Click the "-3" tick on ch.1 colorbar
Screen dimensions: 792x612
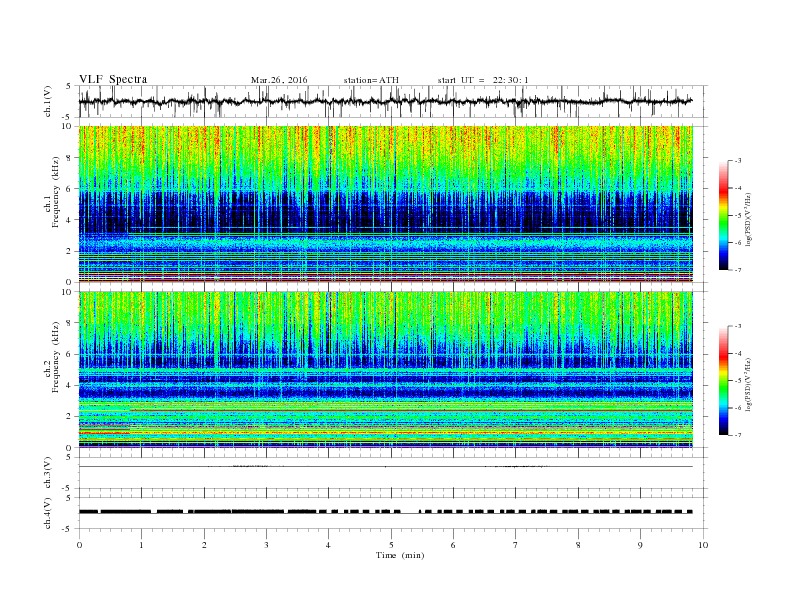[738, 161]
